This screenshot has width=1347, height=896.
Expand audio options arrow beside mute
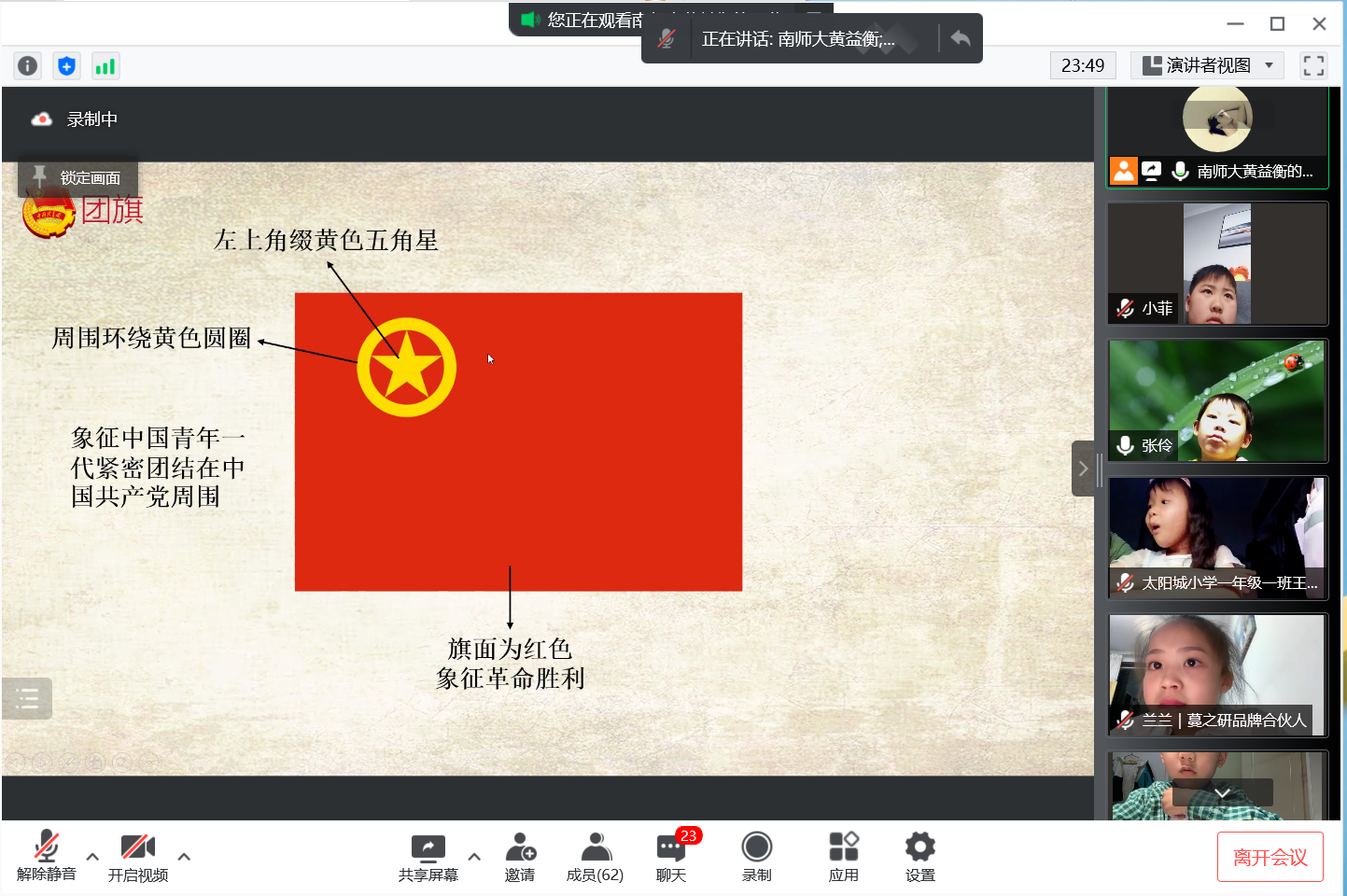tap(92, 856)
